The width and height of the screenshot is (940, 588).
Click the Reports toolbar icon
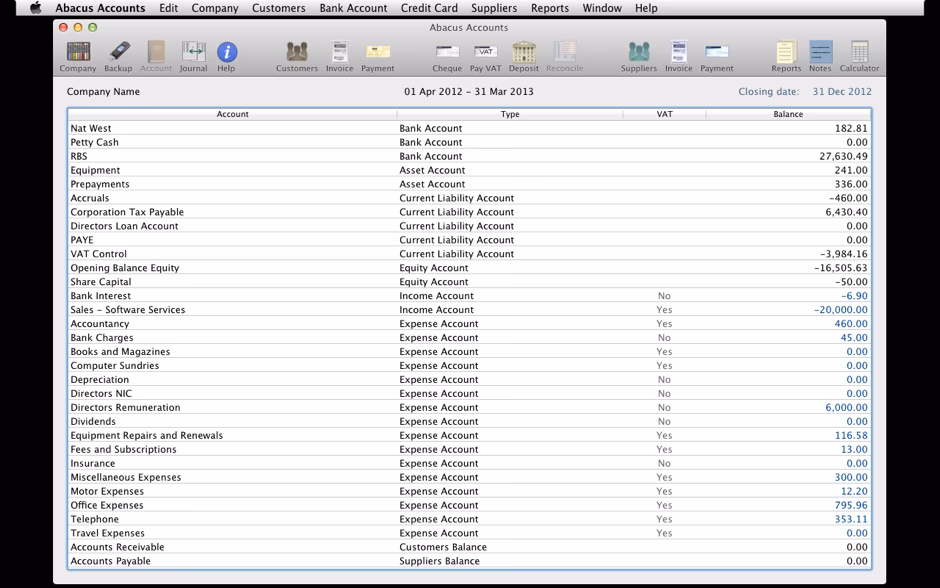click(x=786, y=55)
